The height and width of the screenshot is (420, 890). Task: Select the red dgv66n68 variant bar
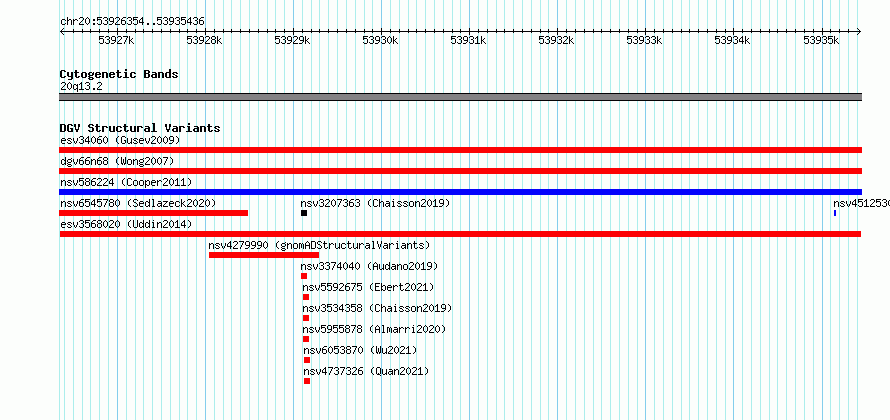[460, 171]
